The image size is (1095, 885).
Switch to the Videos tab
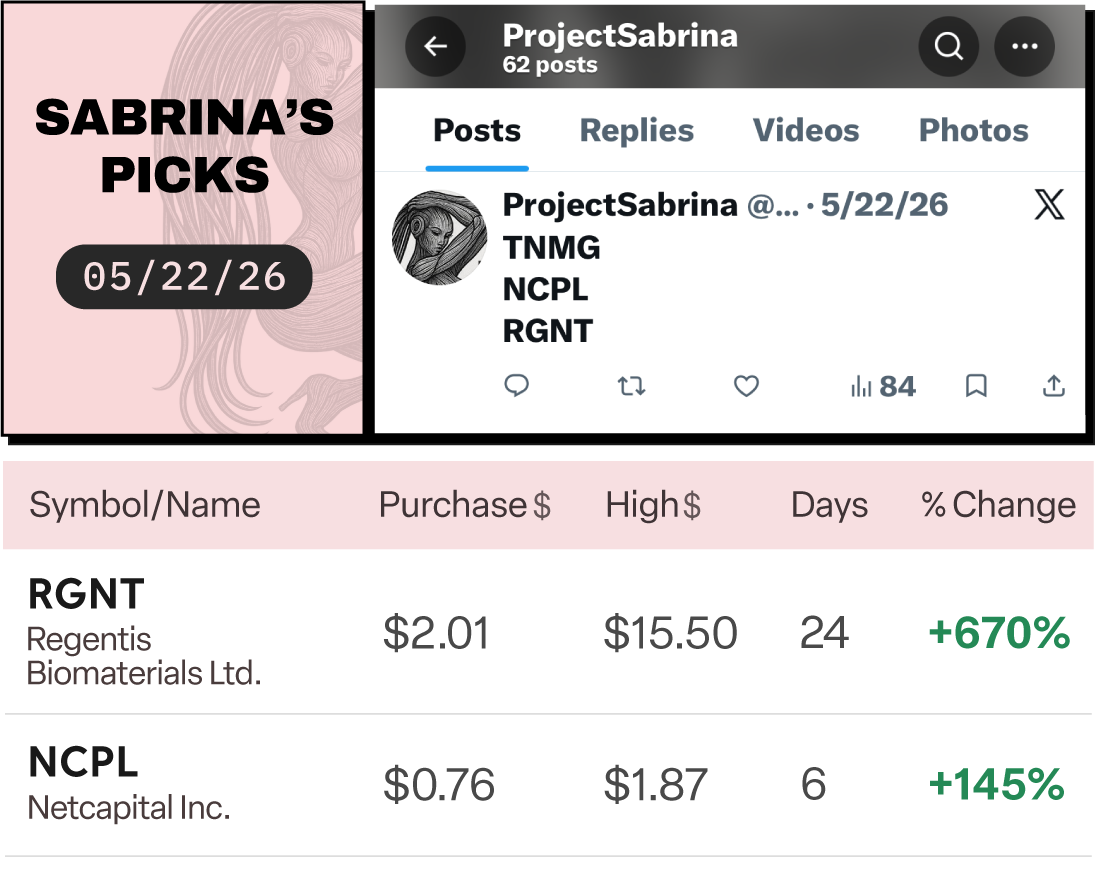click(806, 131)
